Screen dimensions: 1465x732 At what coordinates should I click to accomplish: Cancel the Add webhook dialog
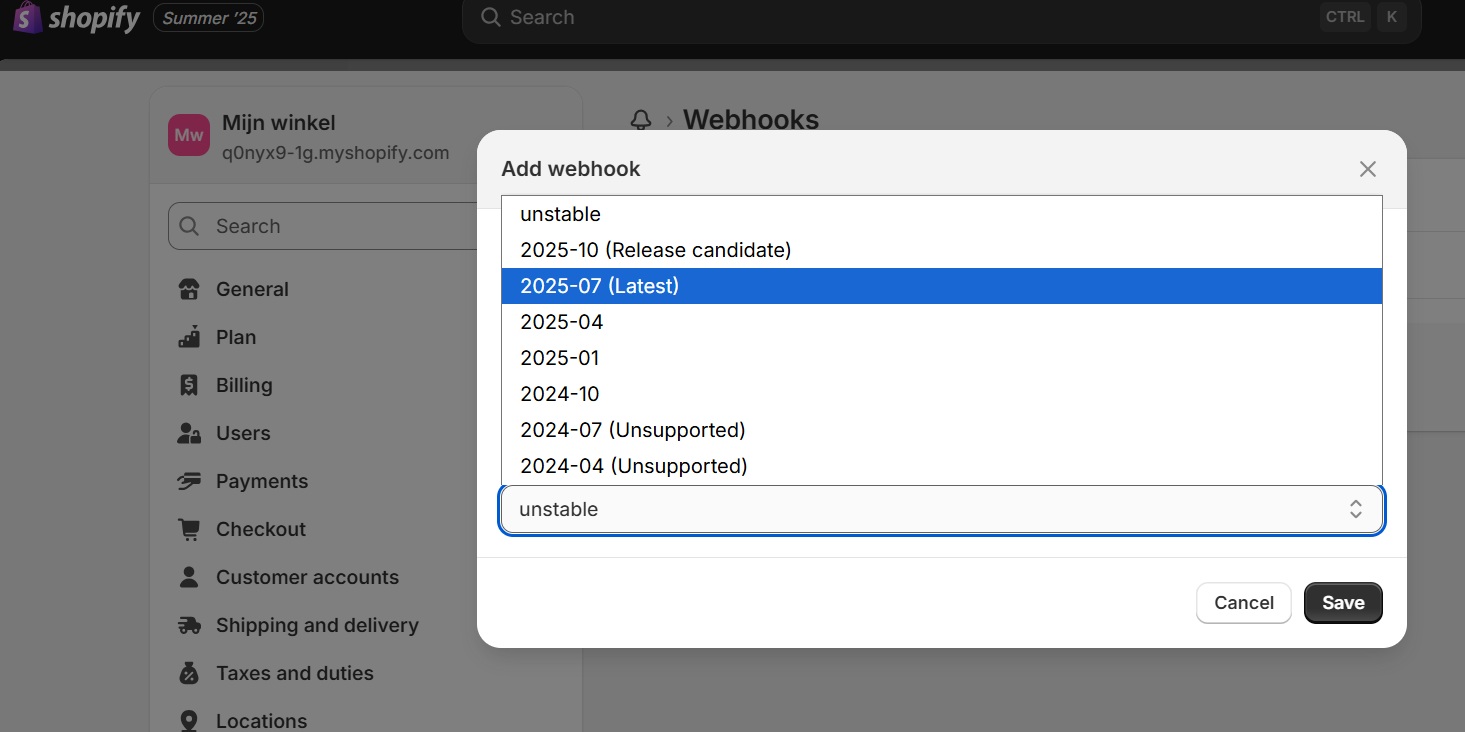(1243, 603)
